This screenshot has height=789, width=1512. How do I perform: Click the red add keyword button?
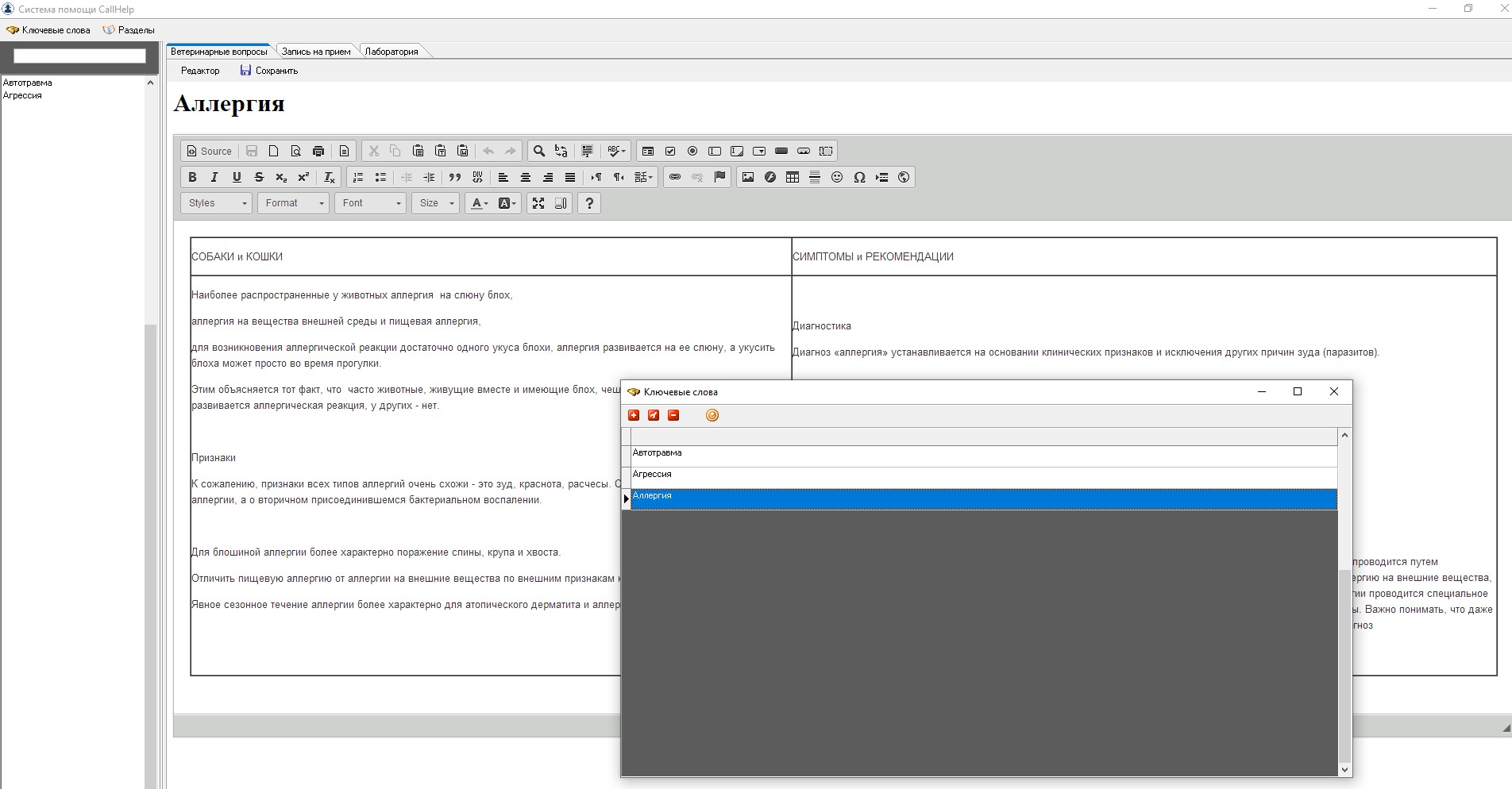(634, 415)
